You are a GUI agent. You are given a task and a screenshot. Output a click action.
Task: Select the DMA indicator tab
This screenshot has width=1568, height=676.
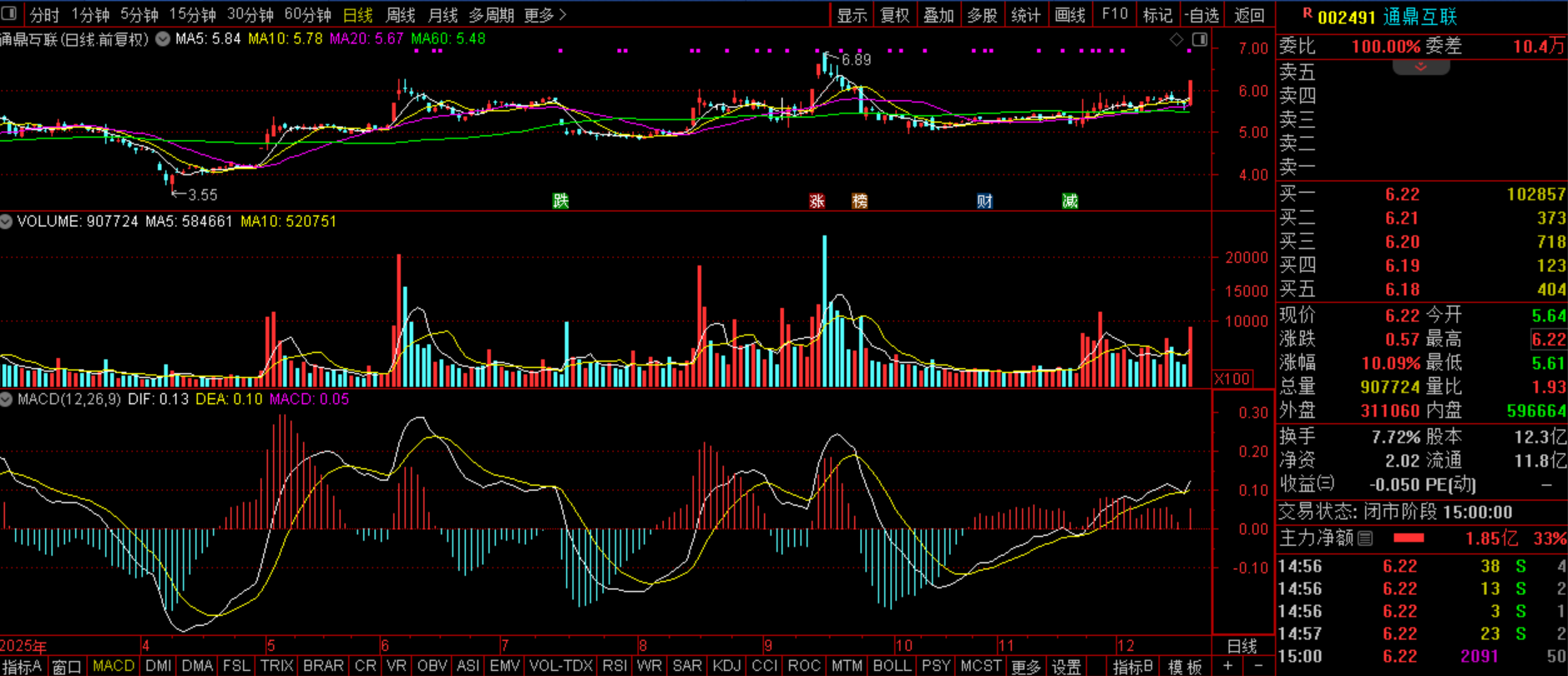click(198, 666)
